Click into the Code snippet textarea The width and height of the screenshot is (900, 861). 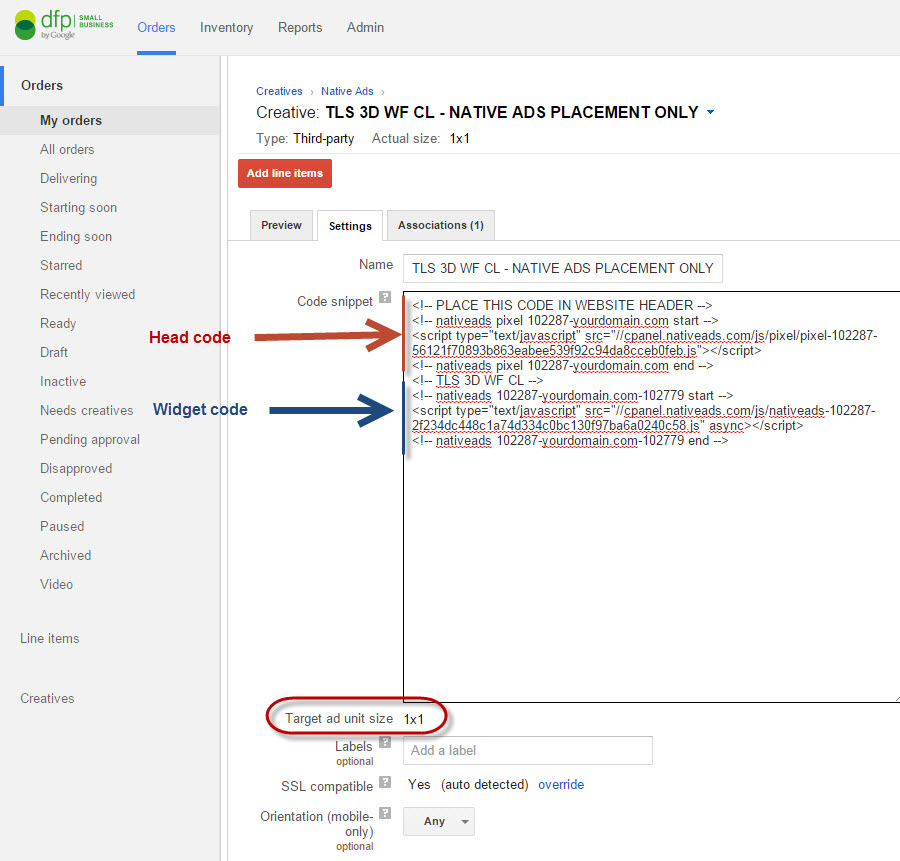tap(651, 497)
